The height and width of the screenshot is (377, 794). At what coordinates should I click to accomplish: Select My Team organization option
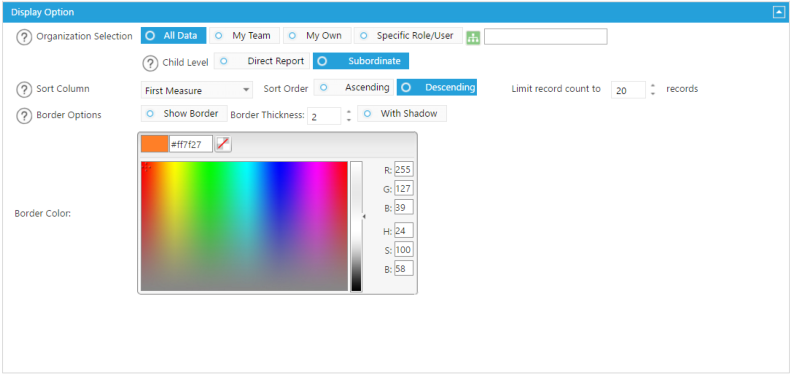[x=245, y=36]
